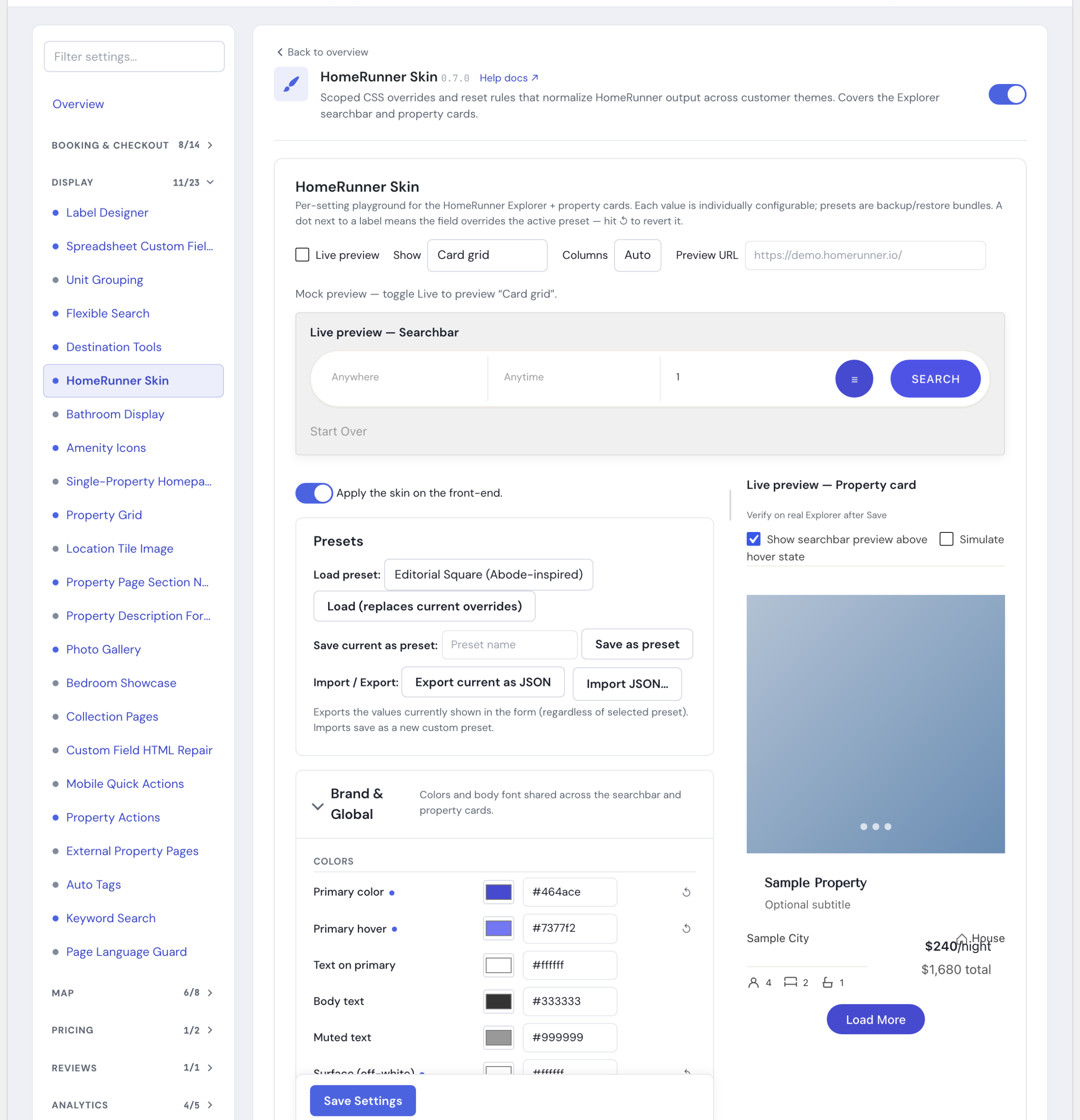Expand the Pricing sidebar group
This screenshot has width=1080, height=1120.
click(133, 1030)
